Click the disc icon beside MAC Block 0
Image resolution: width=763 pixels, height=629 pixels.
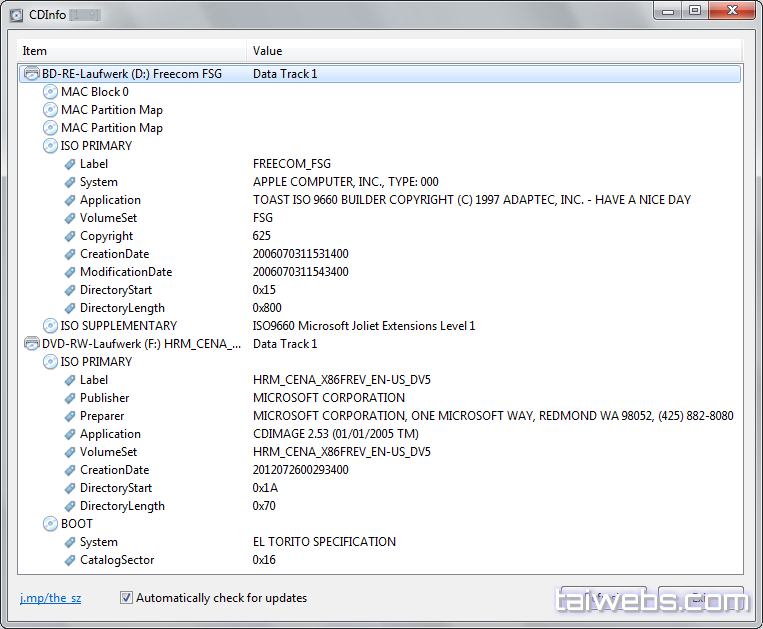pos(50,92)
